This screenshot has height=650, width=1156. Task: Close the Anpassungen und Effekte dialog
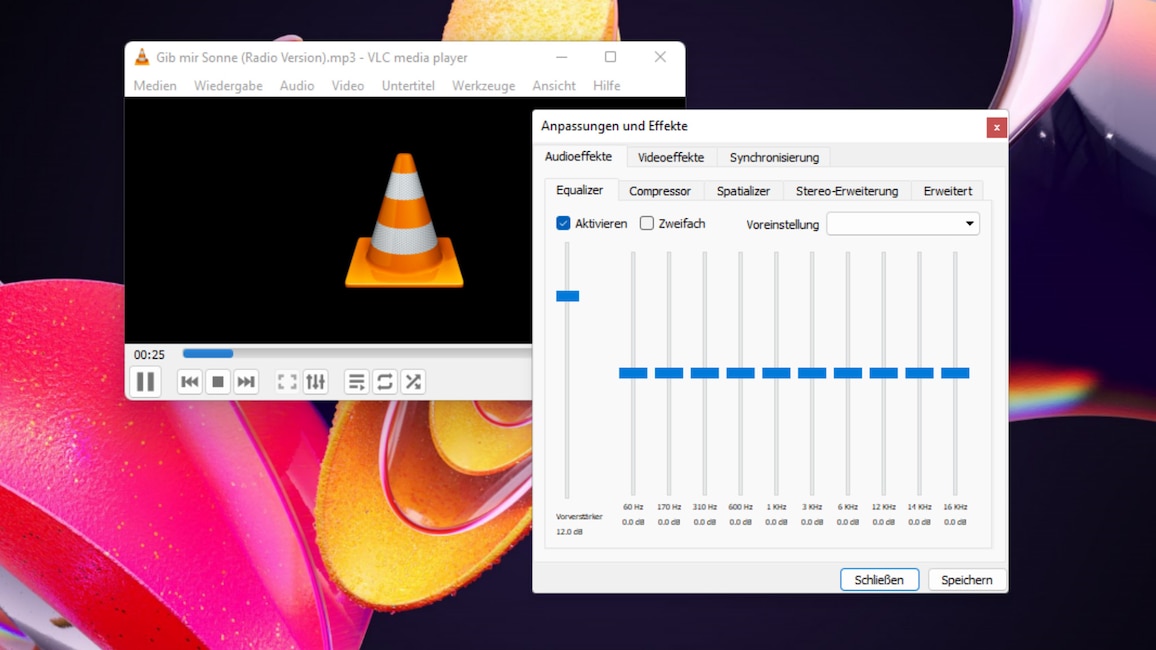click(x=996, y=127)
